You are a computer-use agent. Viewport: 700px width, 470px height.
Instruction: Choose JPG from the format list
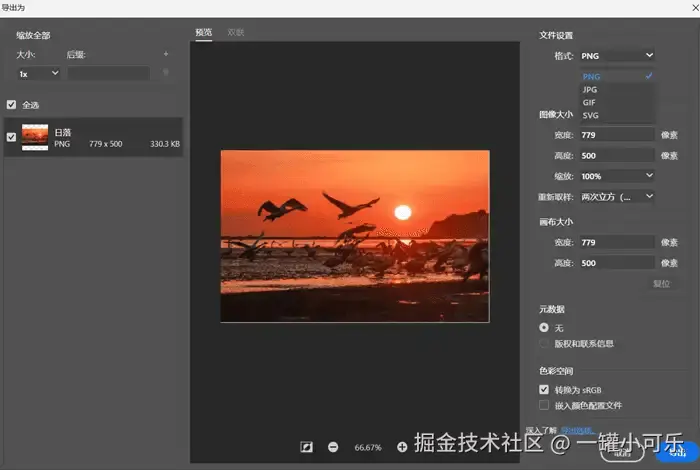(617, 89)
